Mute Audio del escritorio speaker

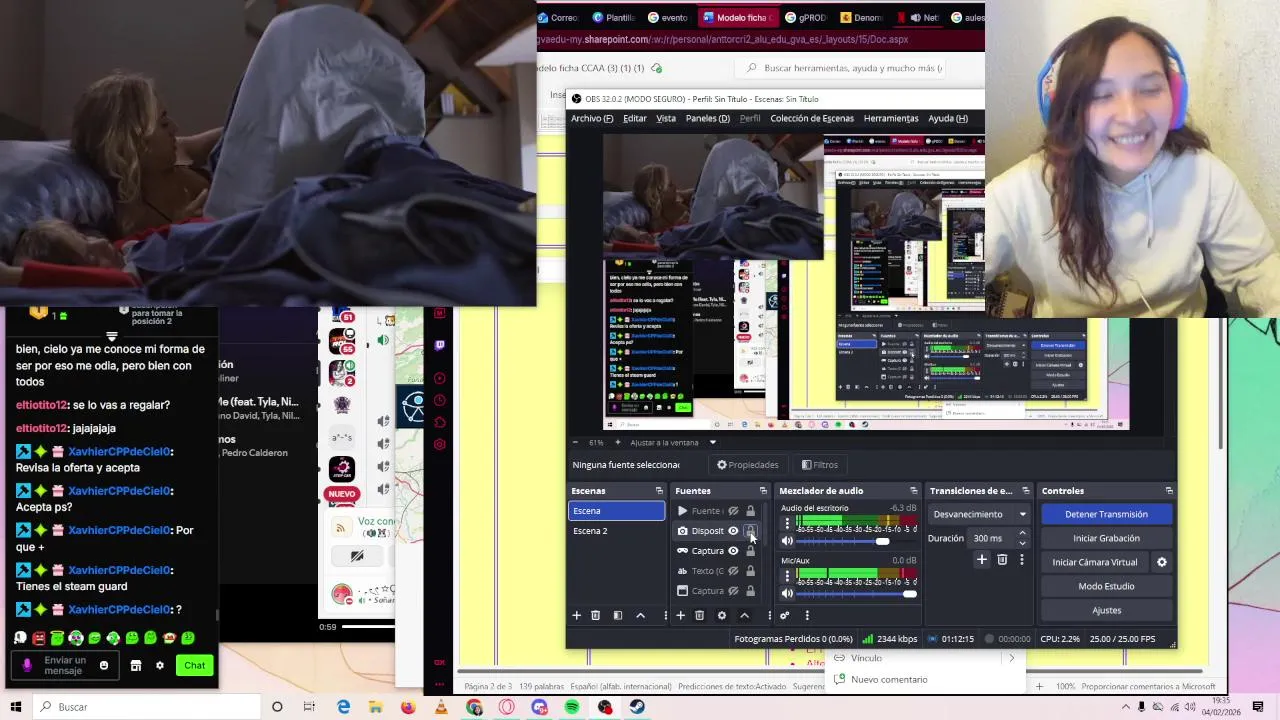click(787, 541)
